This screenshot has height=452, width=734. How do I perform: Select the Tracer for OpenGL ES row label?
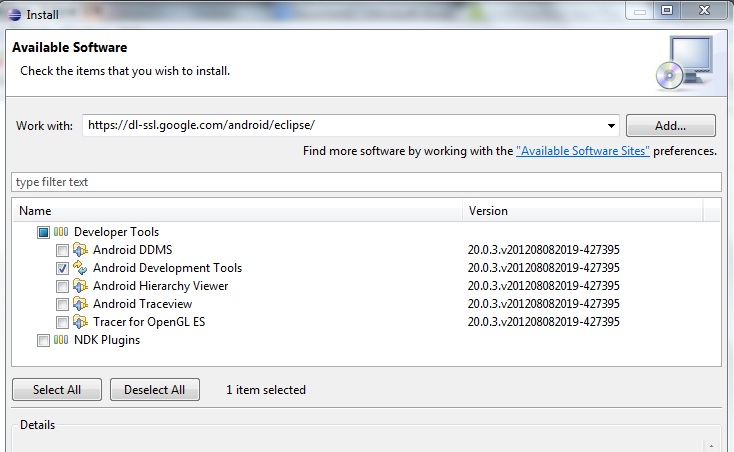tap(149, 322)
